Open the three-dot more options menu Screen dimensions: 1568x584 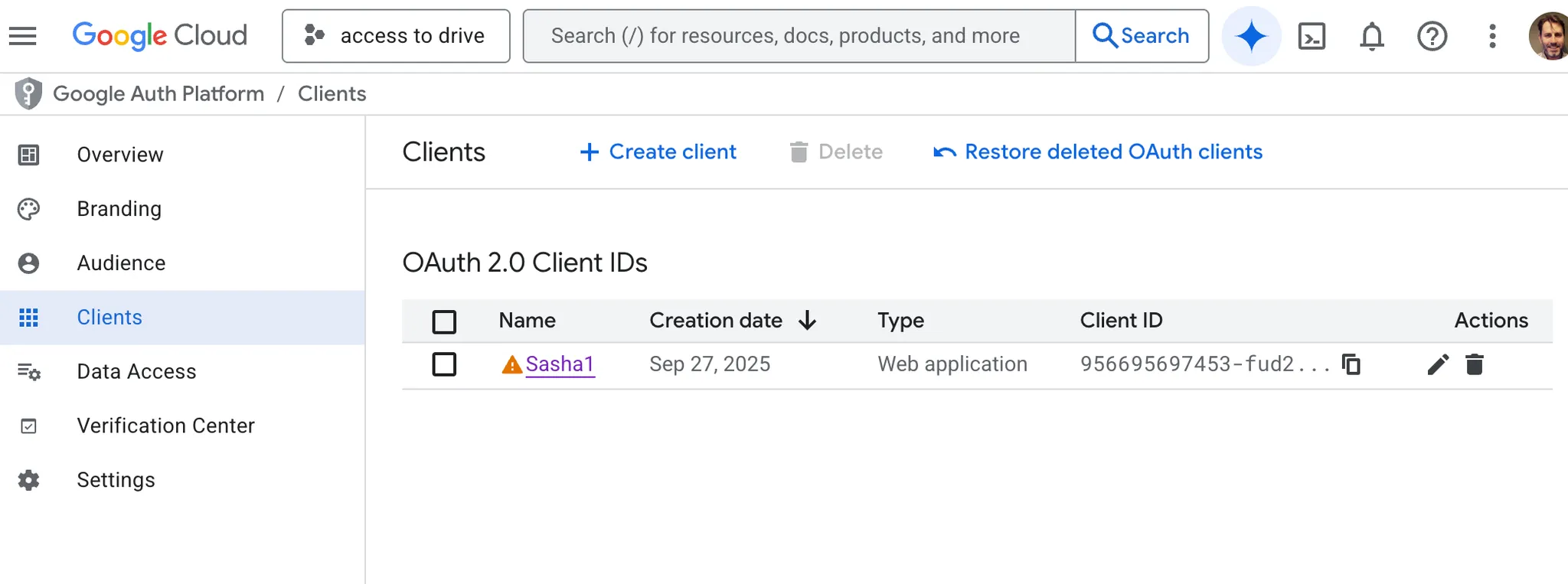[1492, 36]
